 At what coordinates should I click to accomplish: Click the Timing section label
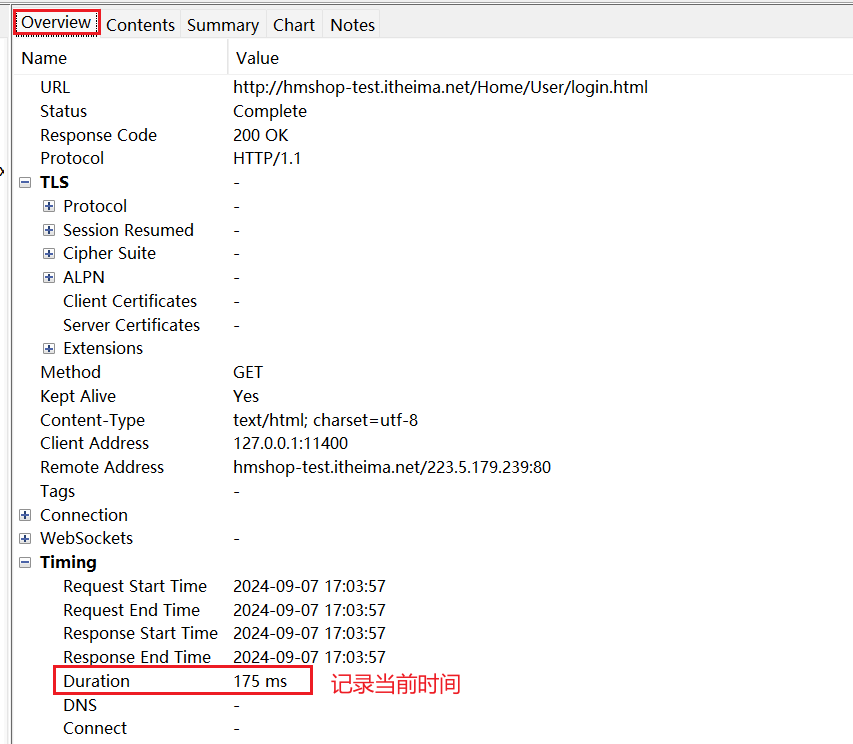(x=69, y=562)
